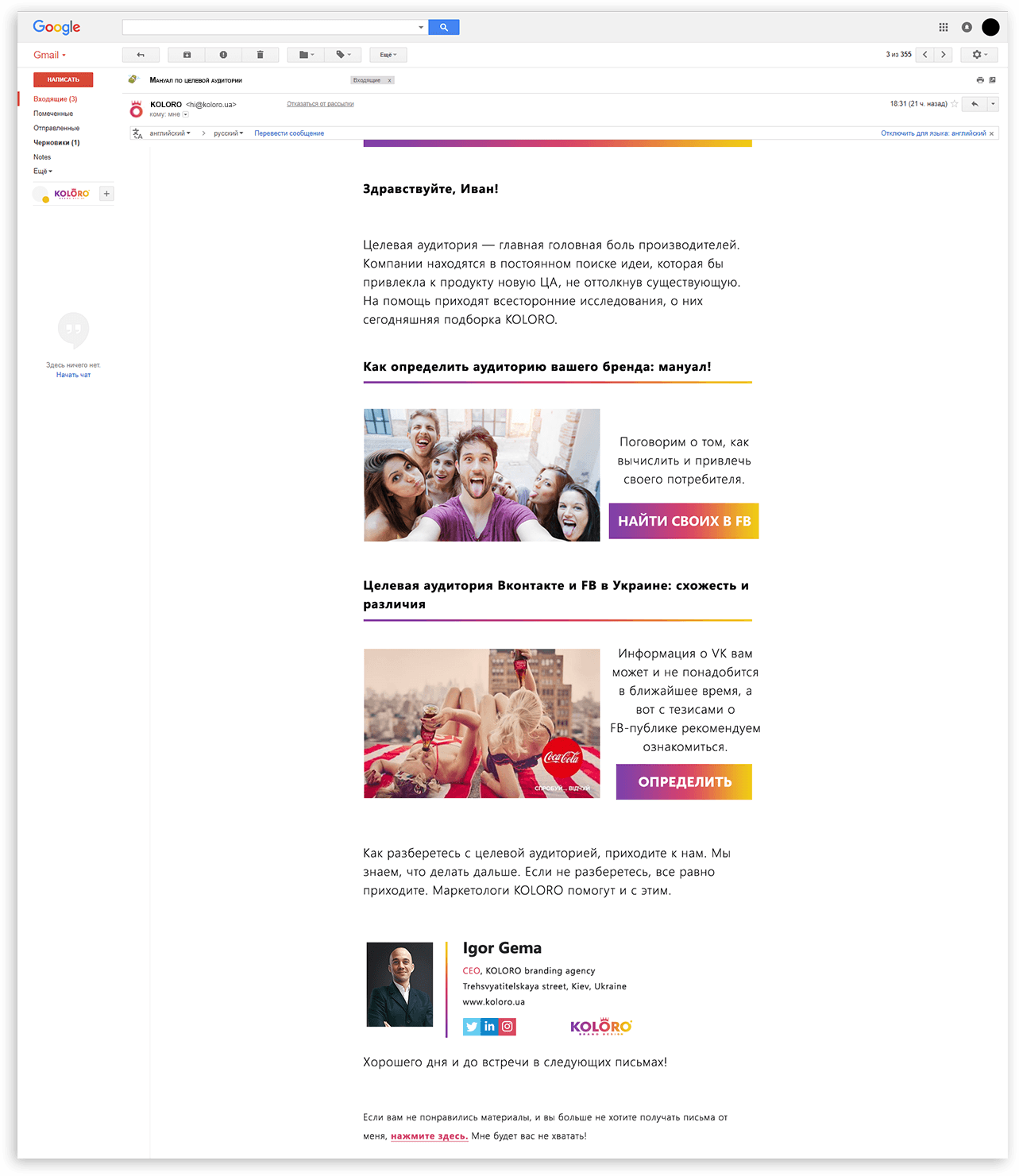Open Google apps grid

click(x=943, y=27)
